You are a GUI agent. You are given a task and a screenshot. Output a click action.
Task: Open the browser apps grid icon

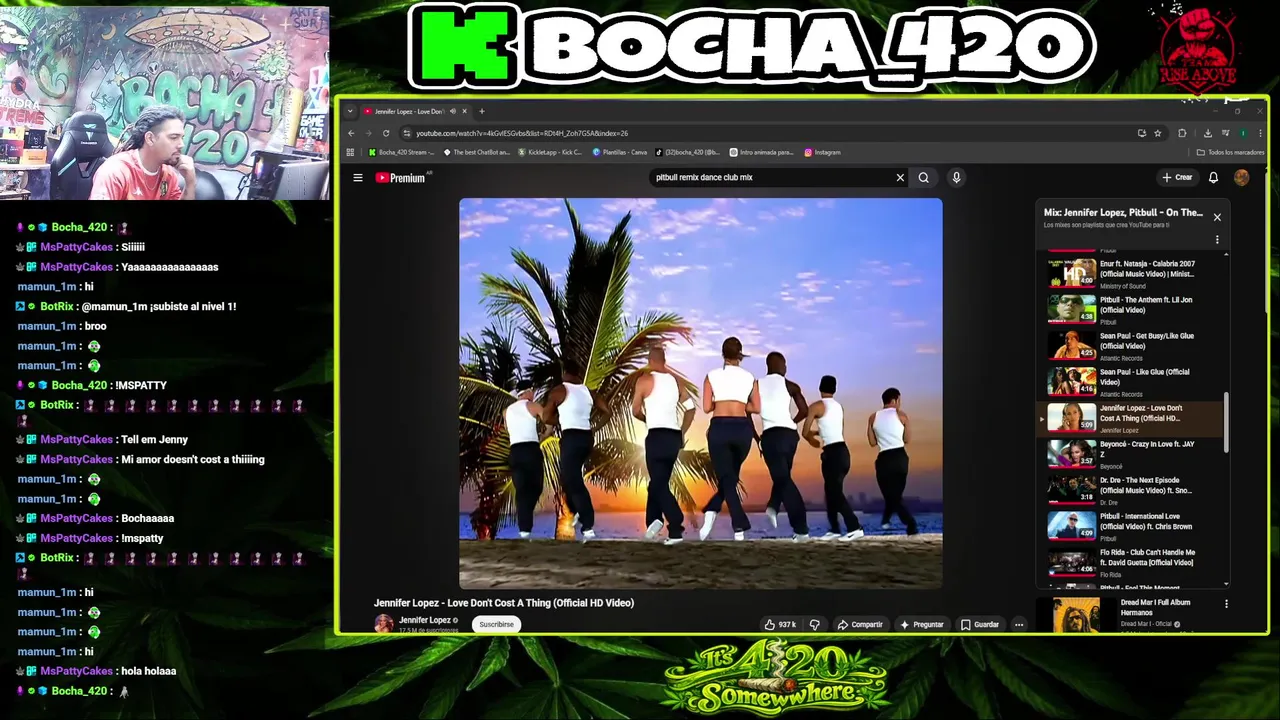point(350,153)
